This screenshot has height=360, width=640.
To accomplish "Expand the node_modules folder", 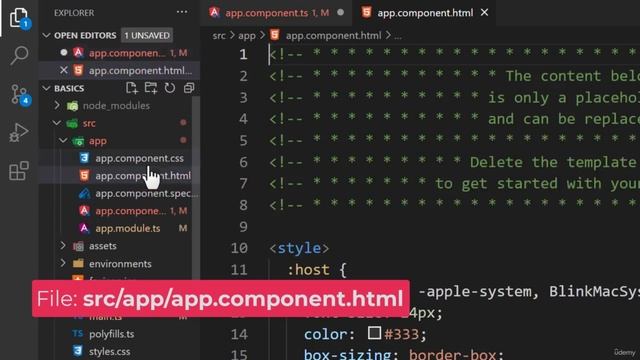I will [57, 106].
